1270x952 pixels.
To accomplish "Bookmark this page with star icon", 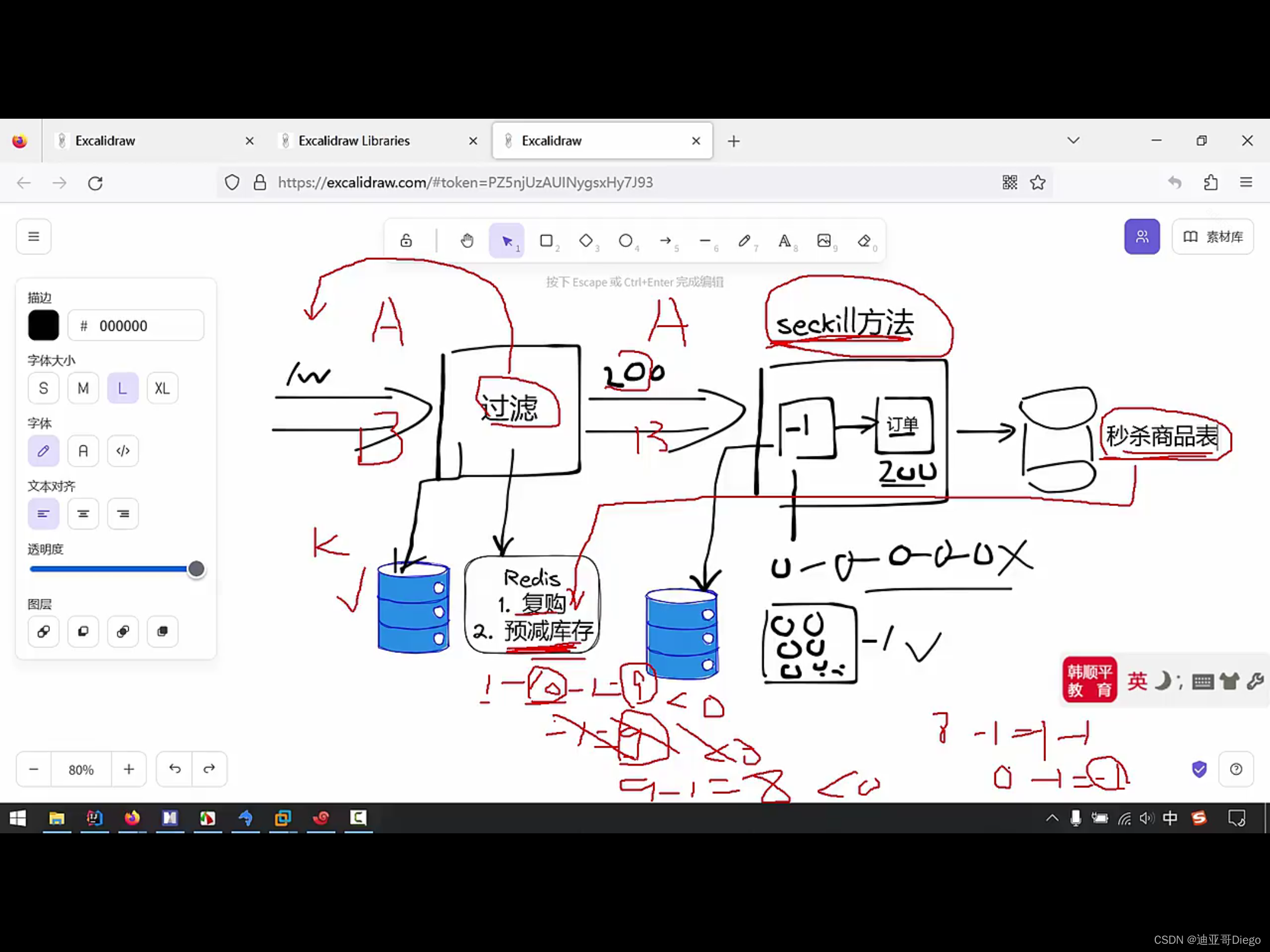I will click(x=1038, y=183).
